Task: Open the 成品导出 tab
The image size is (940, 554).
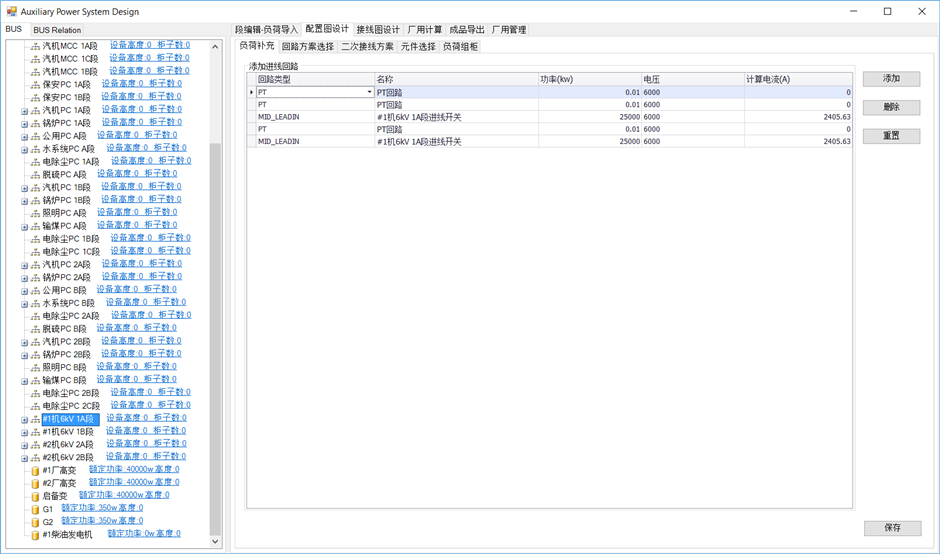Action: click(x=466, y=29)
